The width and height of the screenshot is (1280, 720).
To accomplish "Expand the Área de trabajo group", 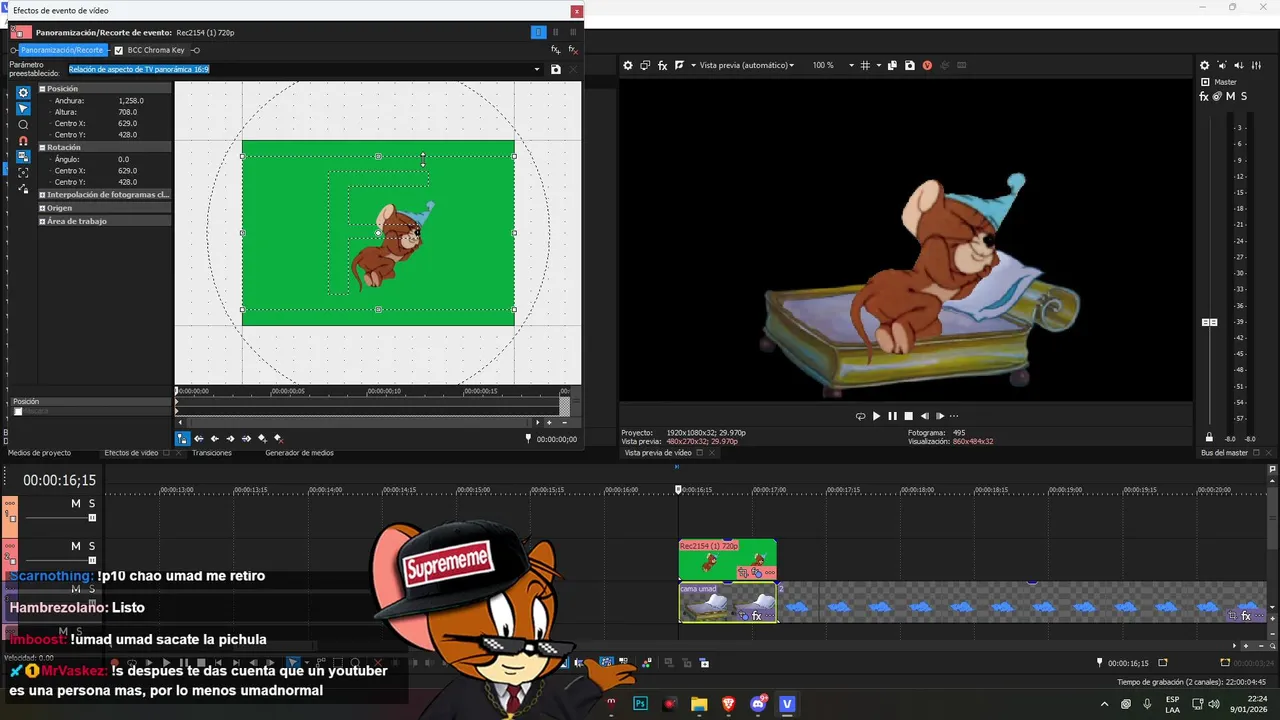I will (43, 221).
